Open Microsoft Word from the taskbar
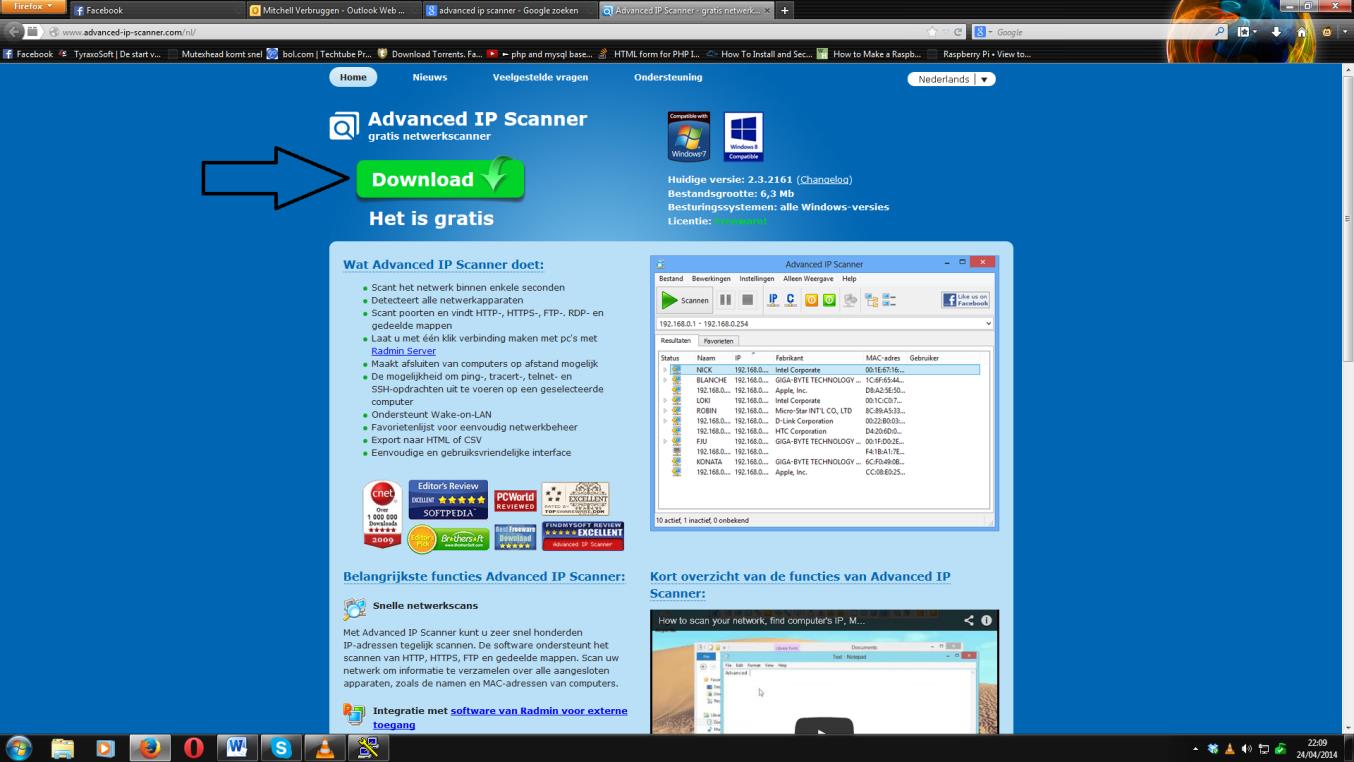 [x=237, y=748]
